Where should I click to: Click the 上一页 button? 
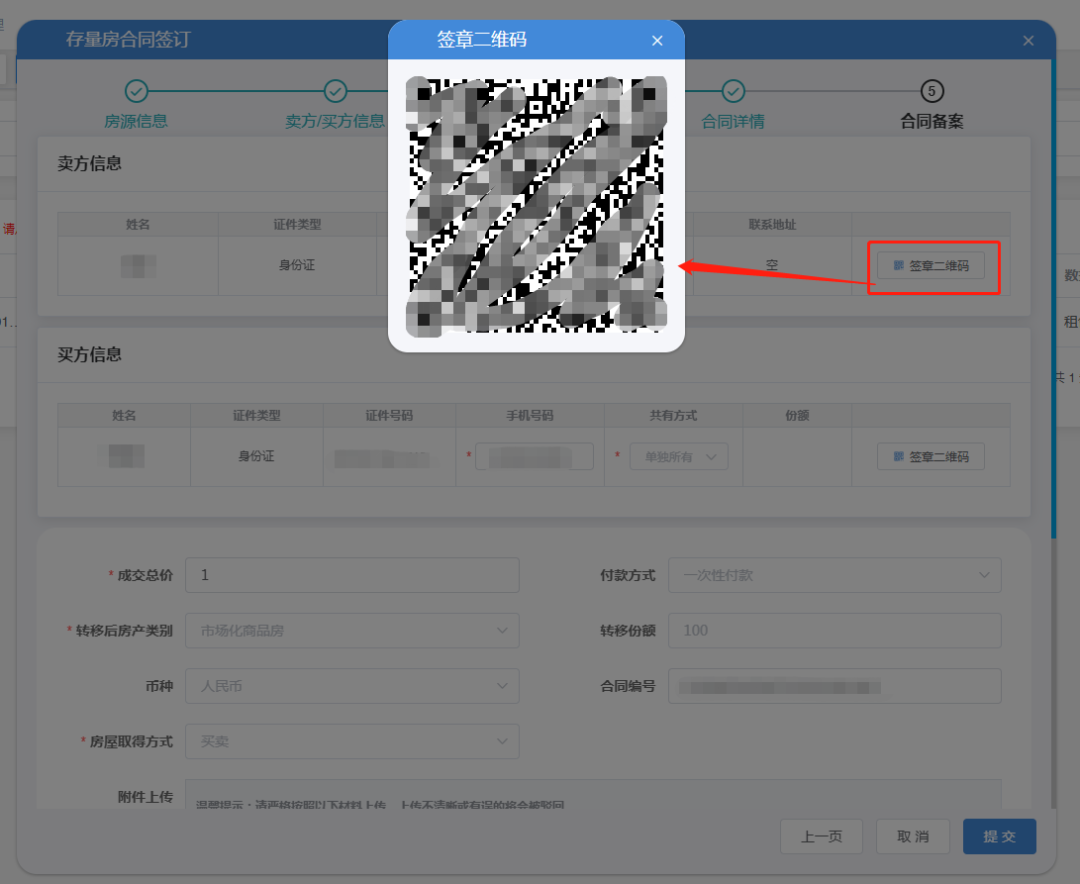(x=821, y=836)
